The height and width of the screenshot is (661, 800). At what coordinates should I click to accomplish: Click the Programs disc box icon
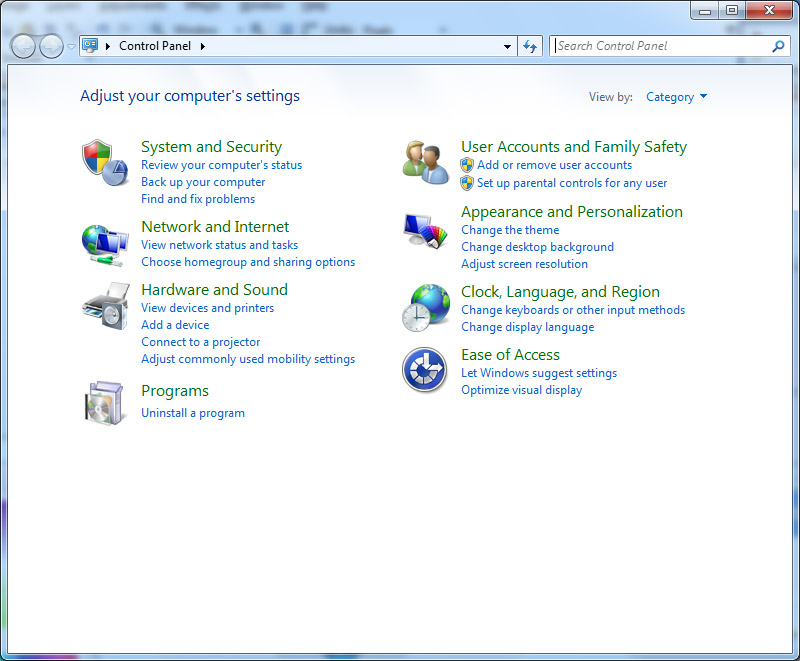[105, 402]
